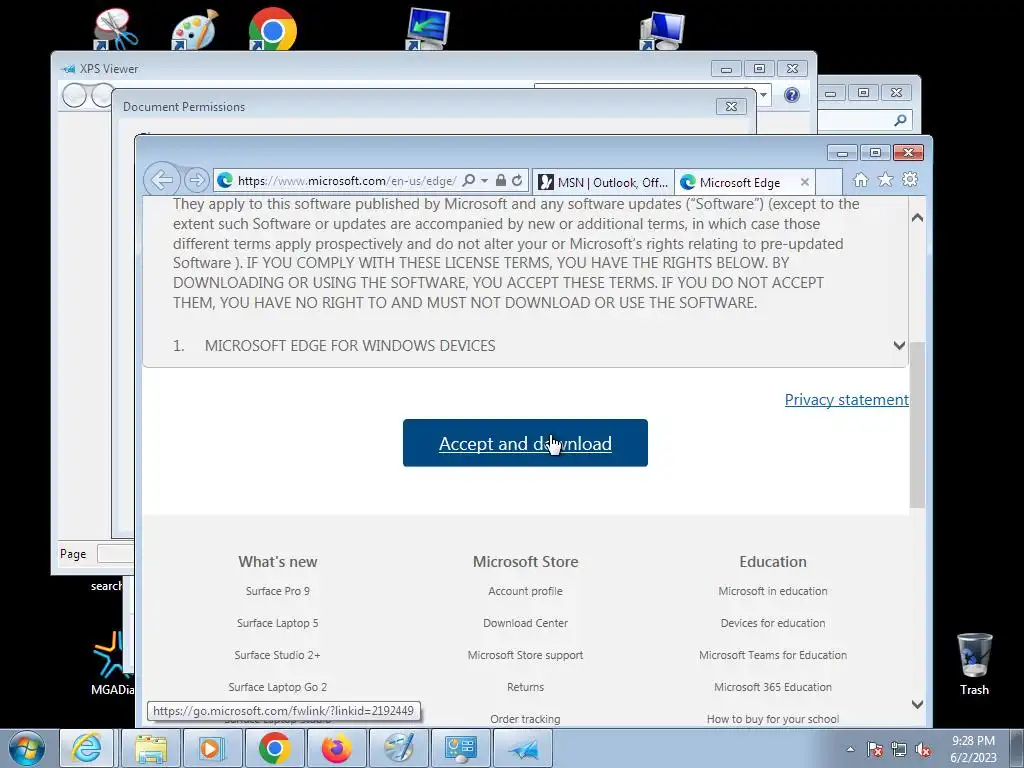Open Action Center flag in tray
1024x768 pixels.
coord(874,749)
